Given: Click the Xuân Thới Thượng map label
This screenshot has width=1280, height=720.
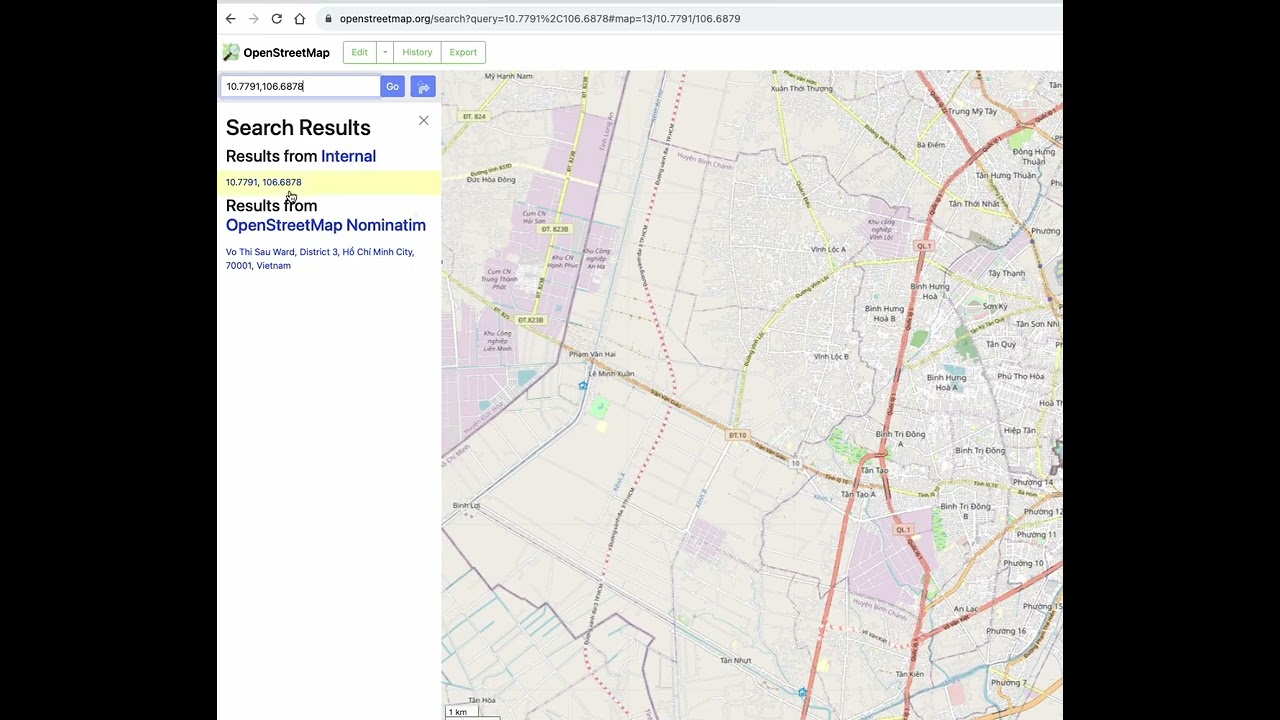Looking at the screenshot, I should [802, 88].
